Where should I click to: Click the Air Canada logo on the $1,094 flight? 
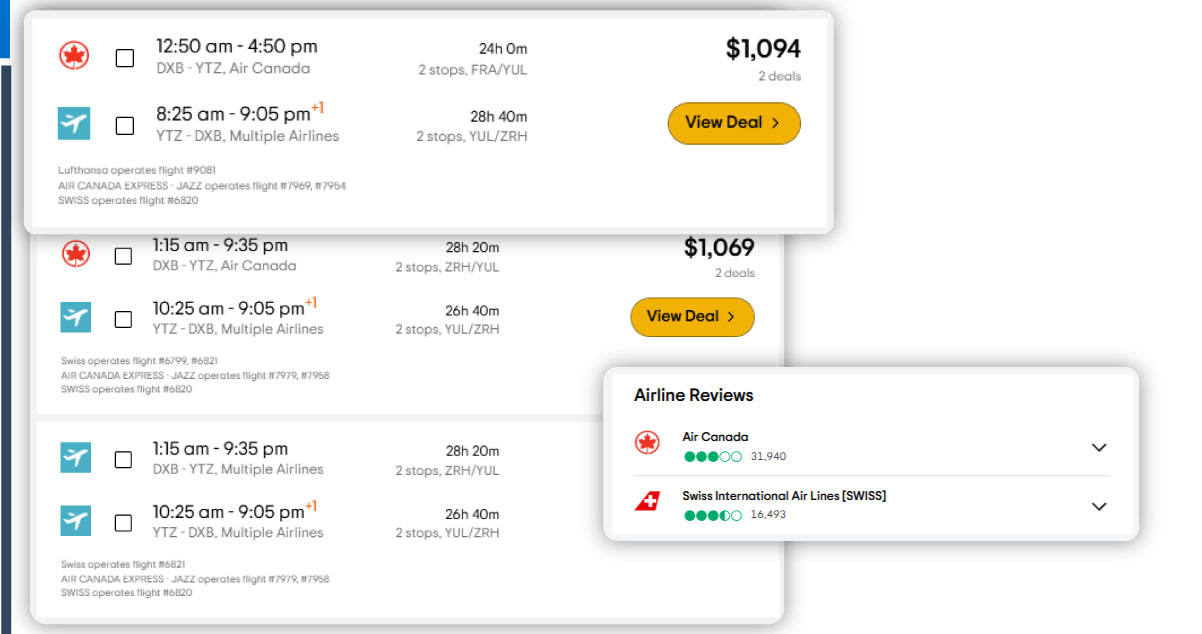[x=75, y=57]
